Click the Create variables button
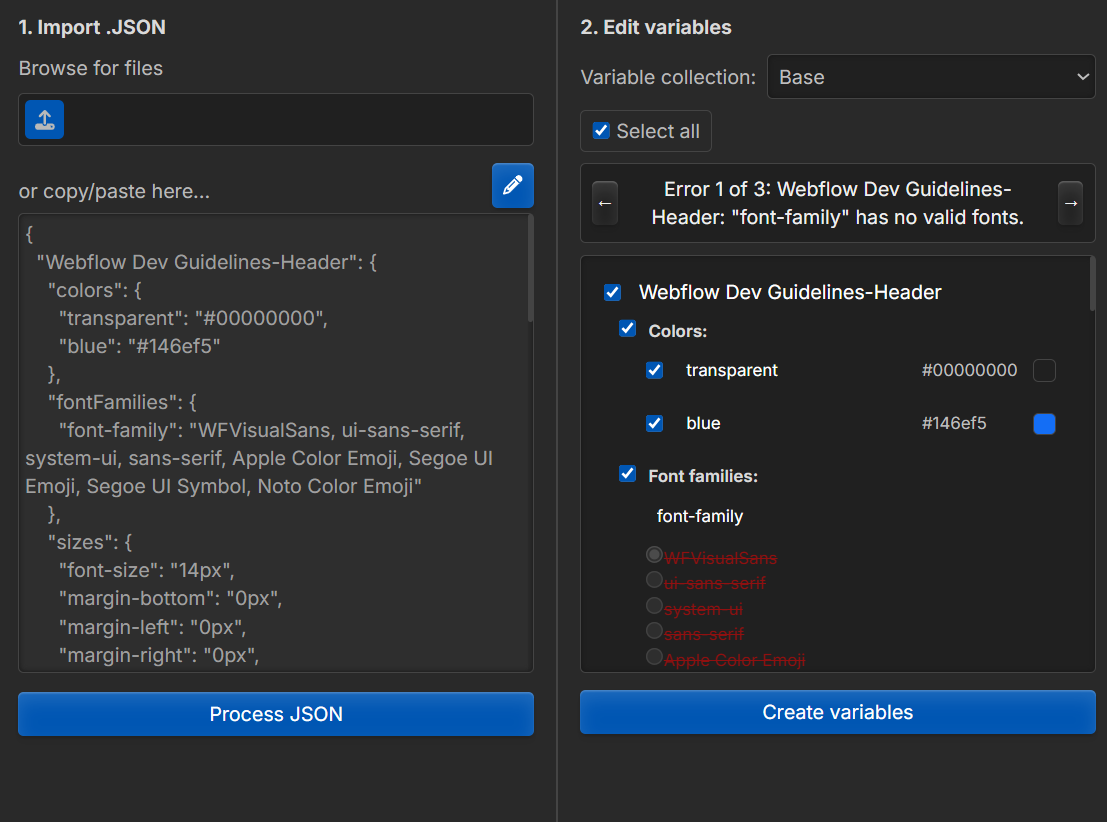The width and height of the screenshot is (1107, 822). [837, 712]
